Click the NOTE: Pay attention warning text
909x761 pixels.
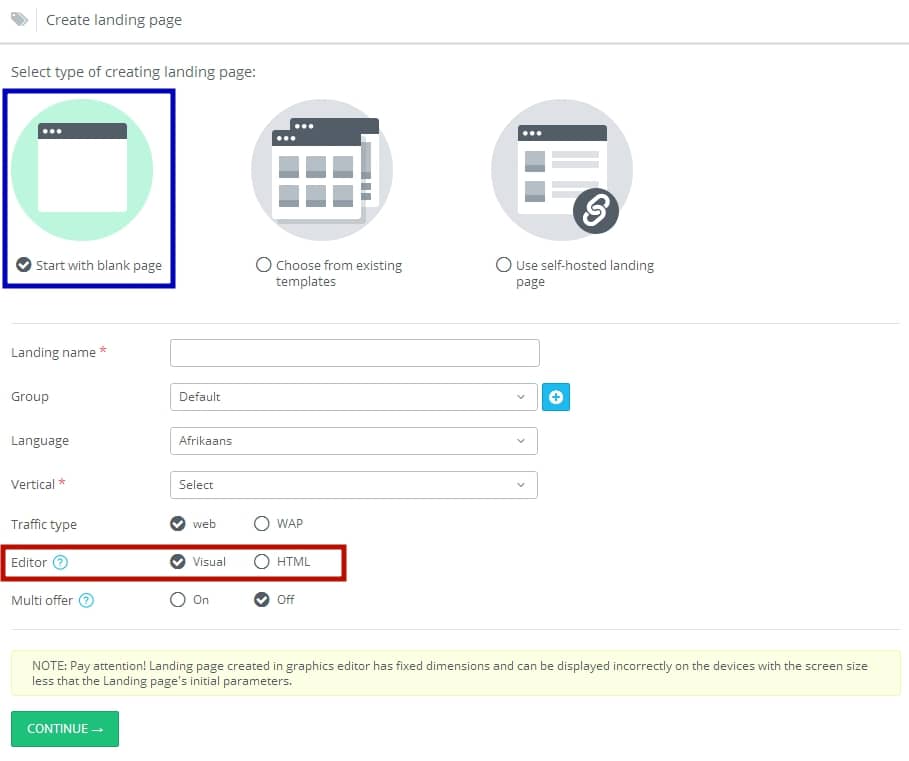tap(450, 673)
